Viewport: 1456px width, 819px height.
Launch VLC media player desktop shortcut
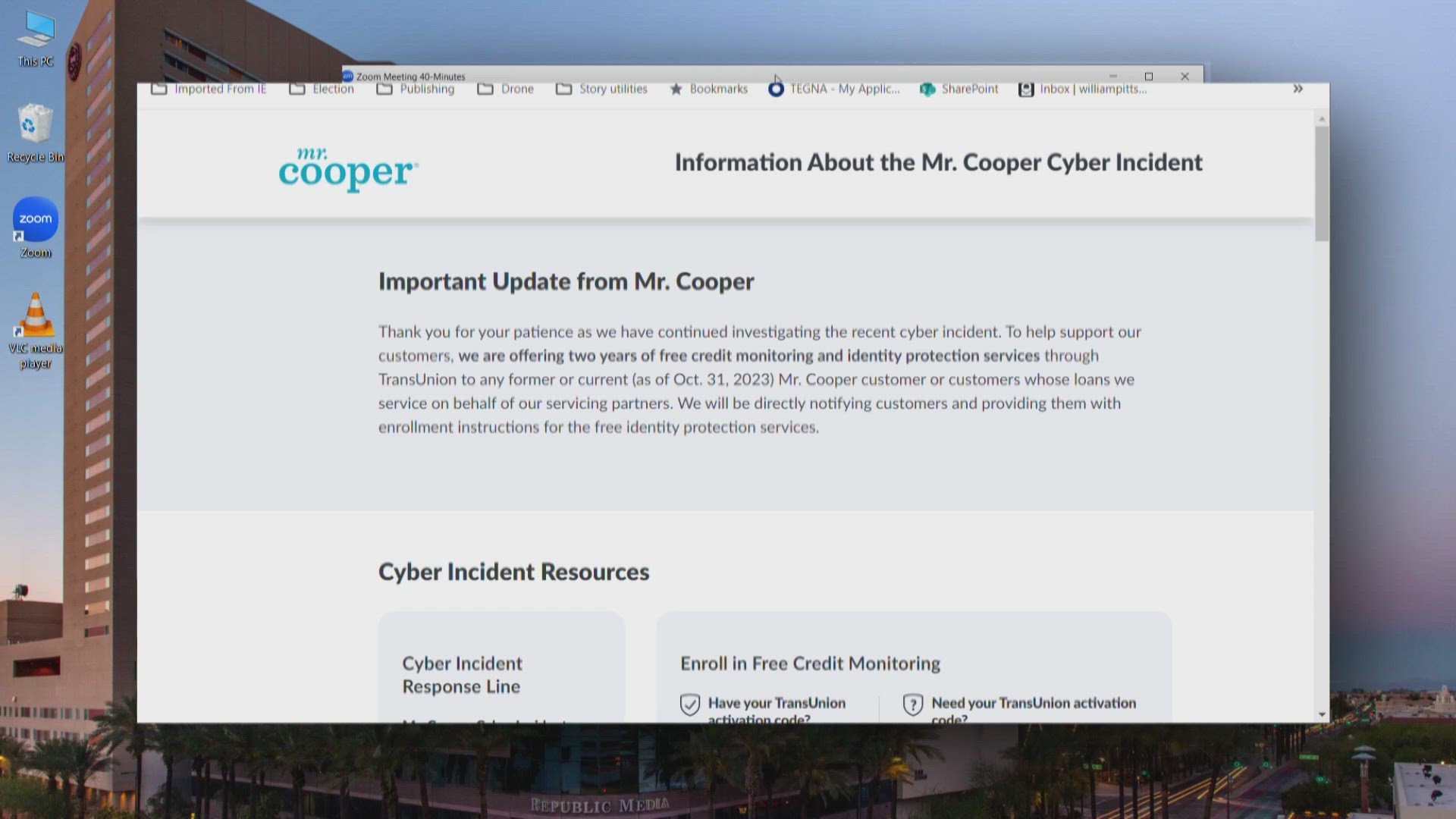(35, 331)
